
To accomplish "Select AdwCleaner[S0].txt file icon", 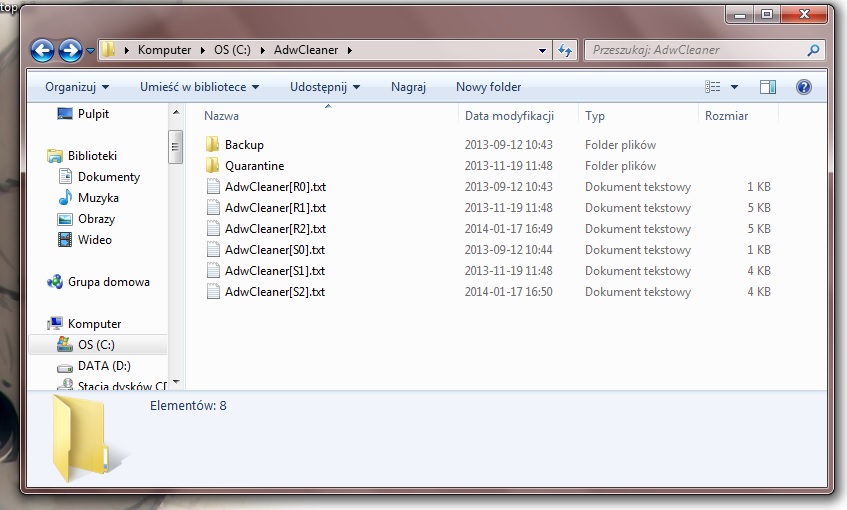I will 213,250.
